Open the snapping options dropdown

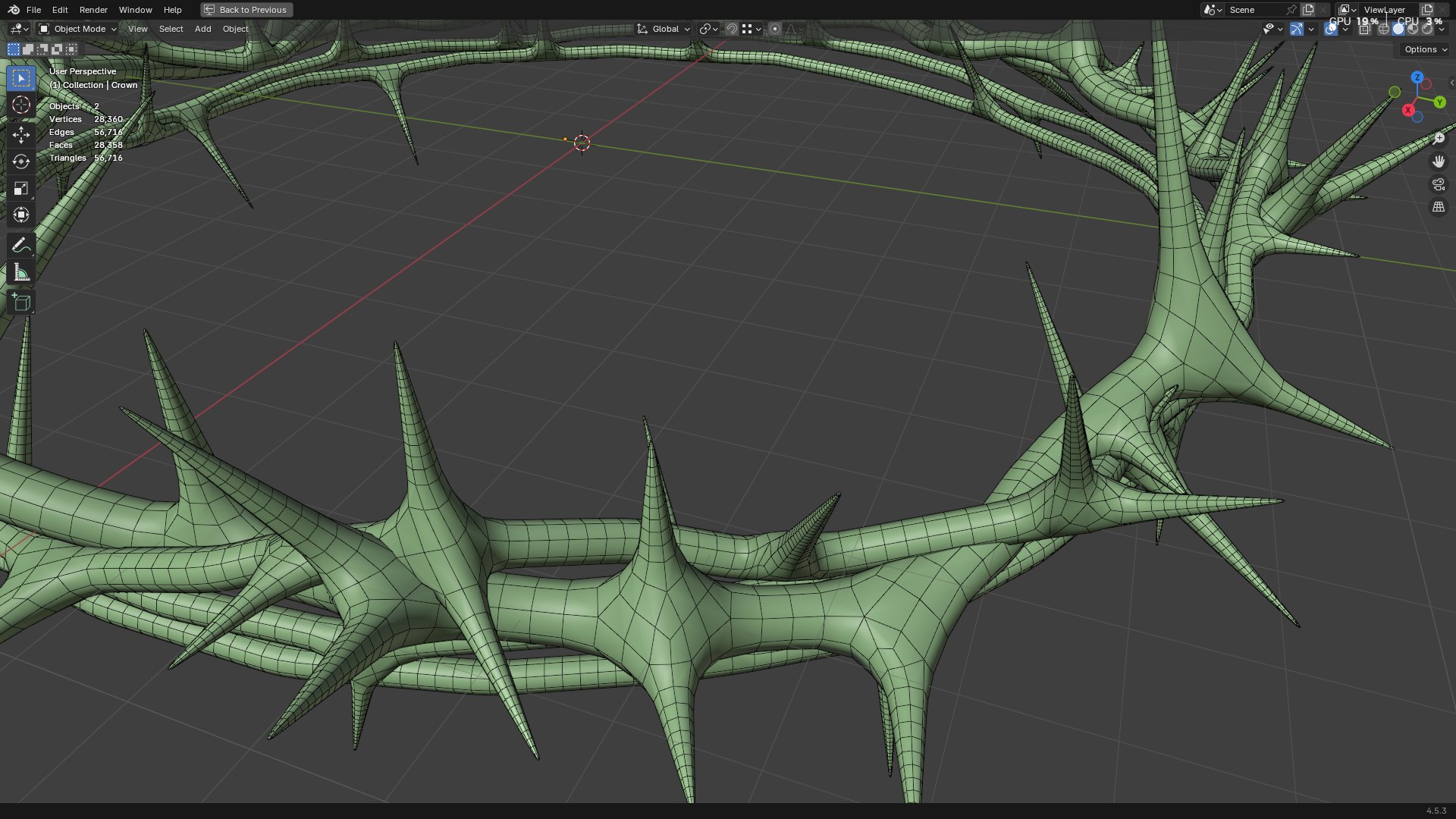pos(752,29)
